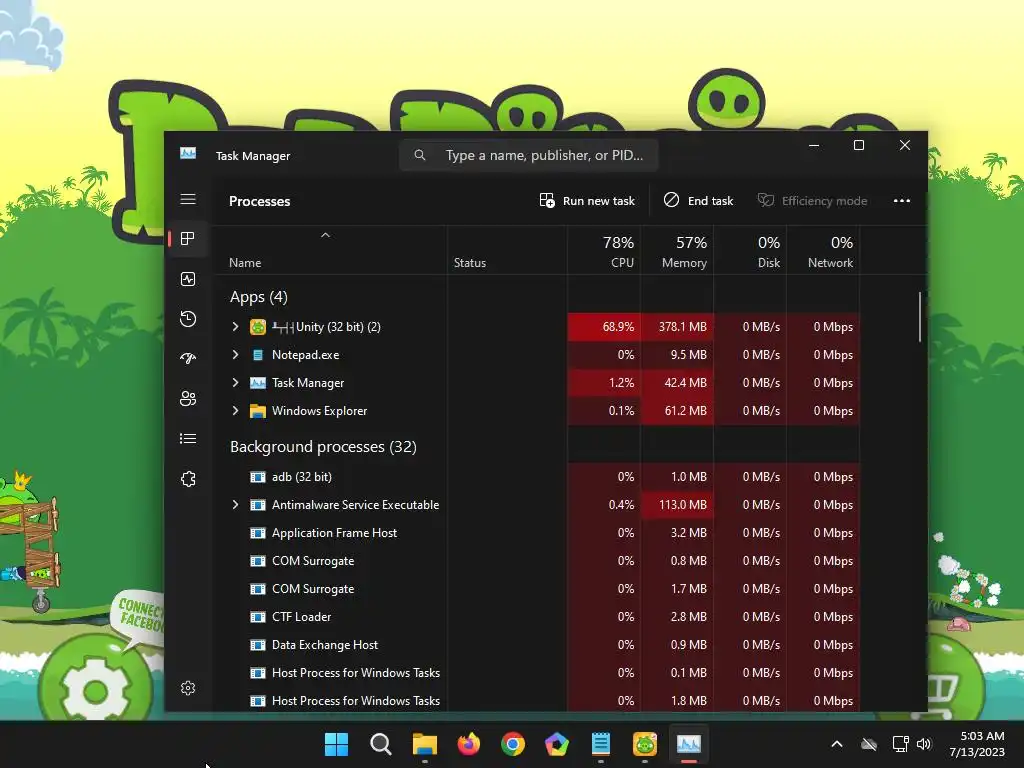Launch Google Chrome from the taskbar
Viewport: 1024px width, 768px height.
(x=513, y=744)
